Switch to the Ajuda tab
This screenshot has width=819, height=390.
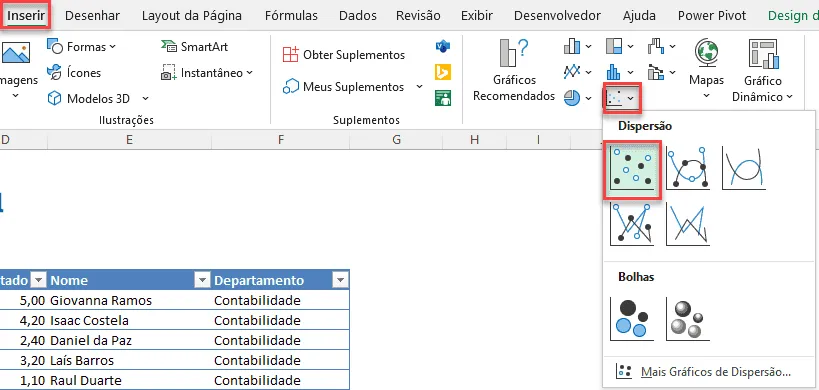[639, 16]
